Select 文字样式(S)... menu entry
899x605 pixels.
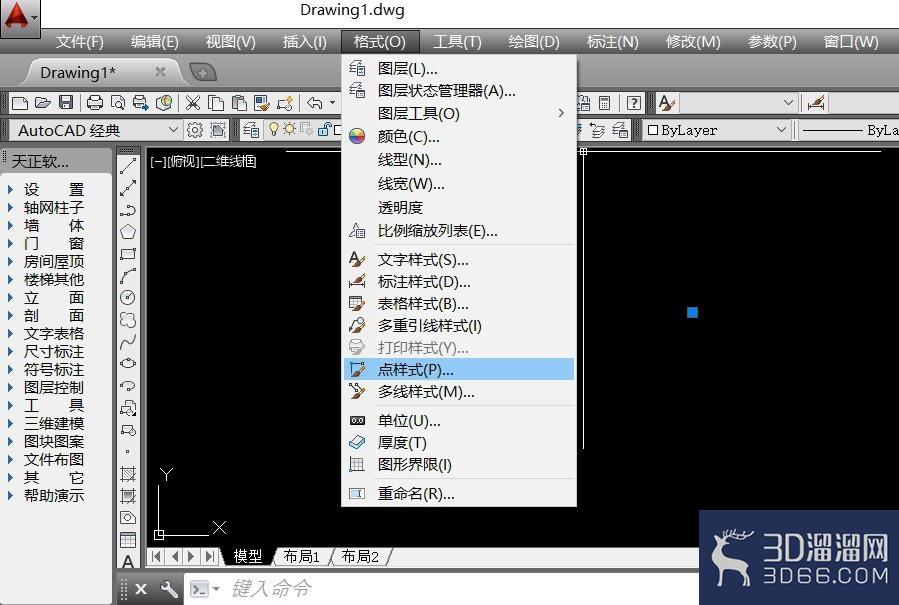pyautogui.click(x=459, y=260)
